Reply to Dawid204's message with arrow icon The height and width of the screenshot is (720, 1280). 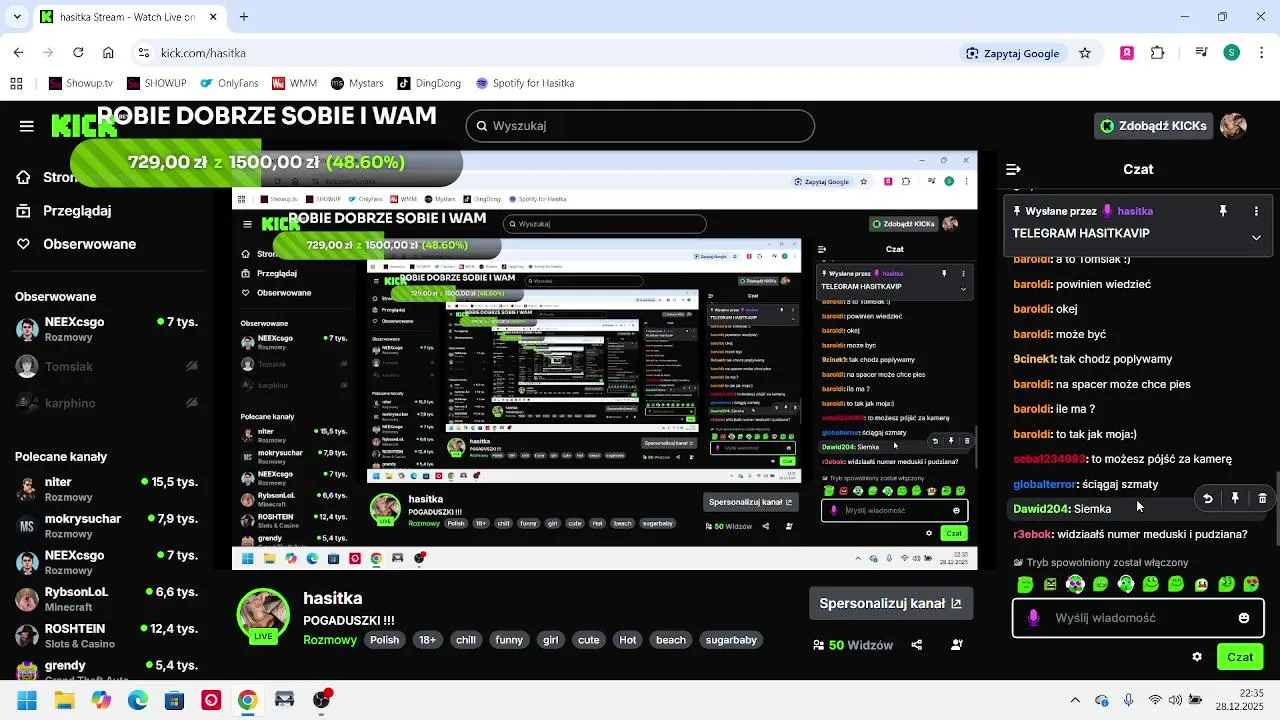point(1208,498)
